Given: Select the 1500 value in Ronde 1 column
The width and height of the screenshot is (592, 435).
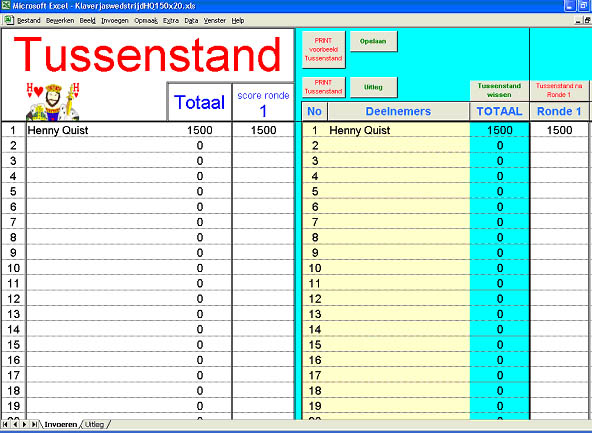Looking at the screenshot, I should (559, 130).
